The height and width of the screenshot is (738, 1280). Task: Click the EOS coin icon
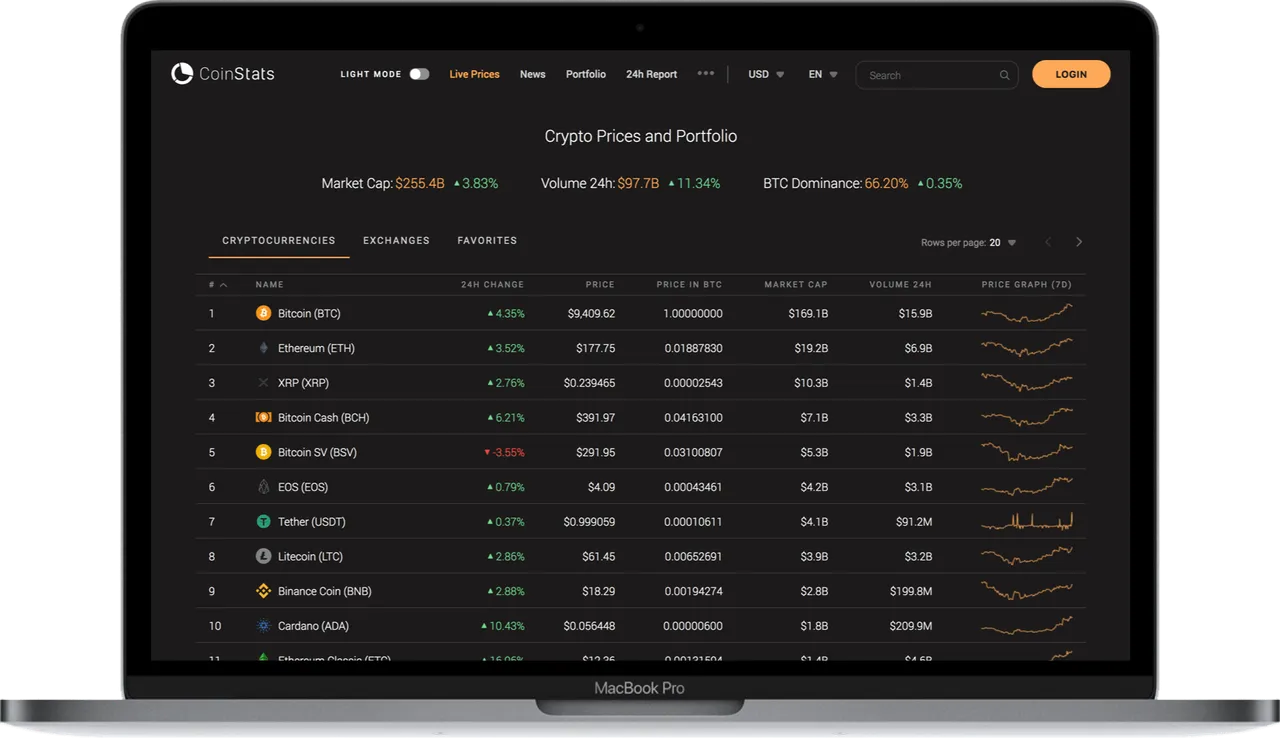(264, 487)
